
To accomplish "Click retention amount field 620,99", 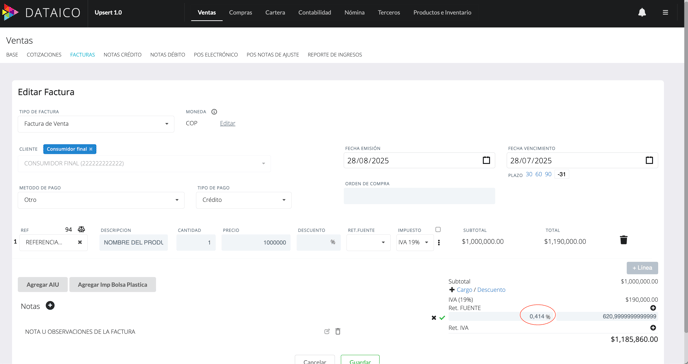I will (x=607, y=316).
